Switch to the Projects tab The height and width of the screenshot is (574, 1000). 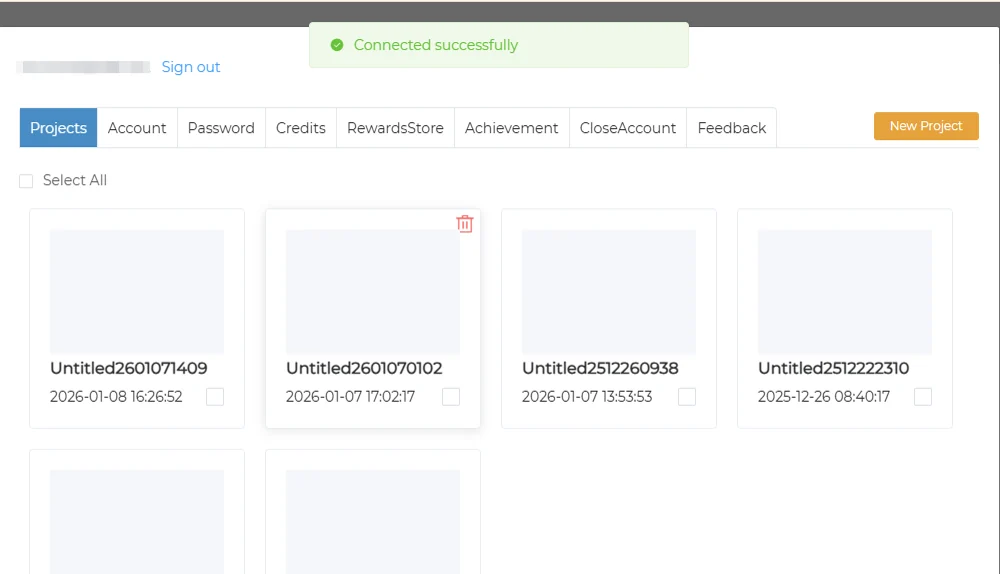(x=59, y=128)
